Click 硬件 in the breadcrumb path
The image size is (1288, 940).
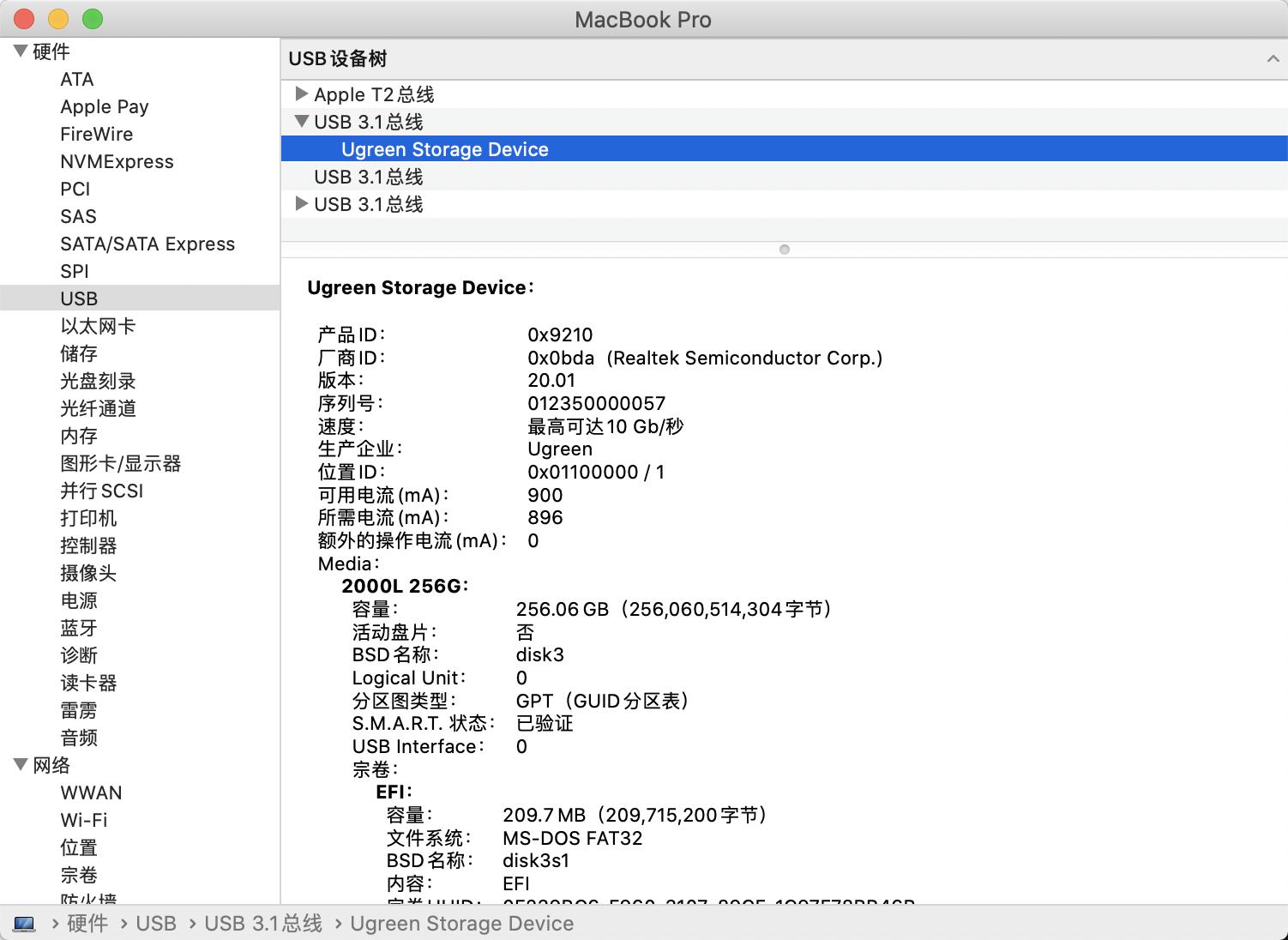coord(87,923)
